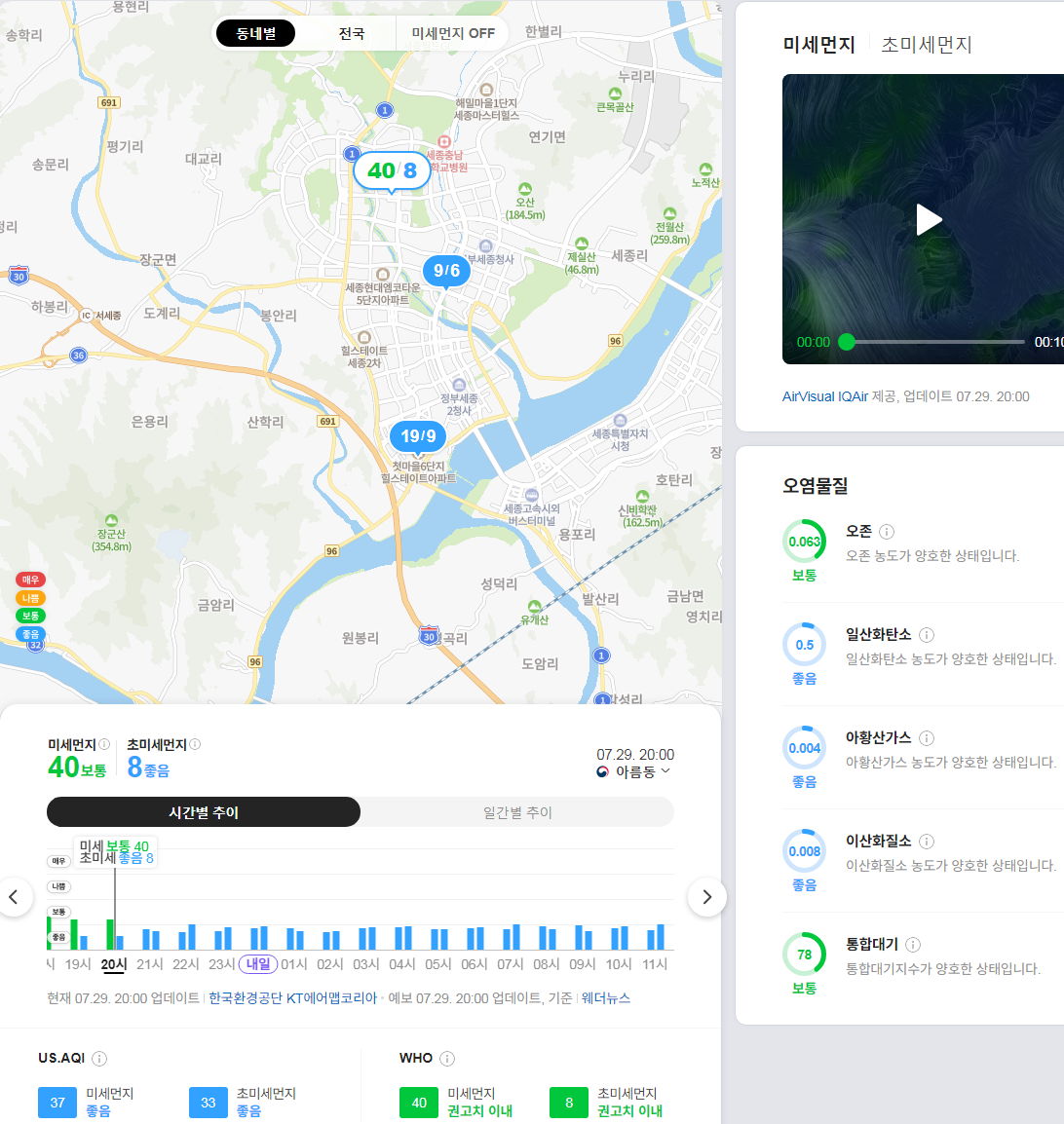The image size is (1064, 1124).
Task: Show info for WHO standard
Action: 447,1058
